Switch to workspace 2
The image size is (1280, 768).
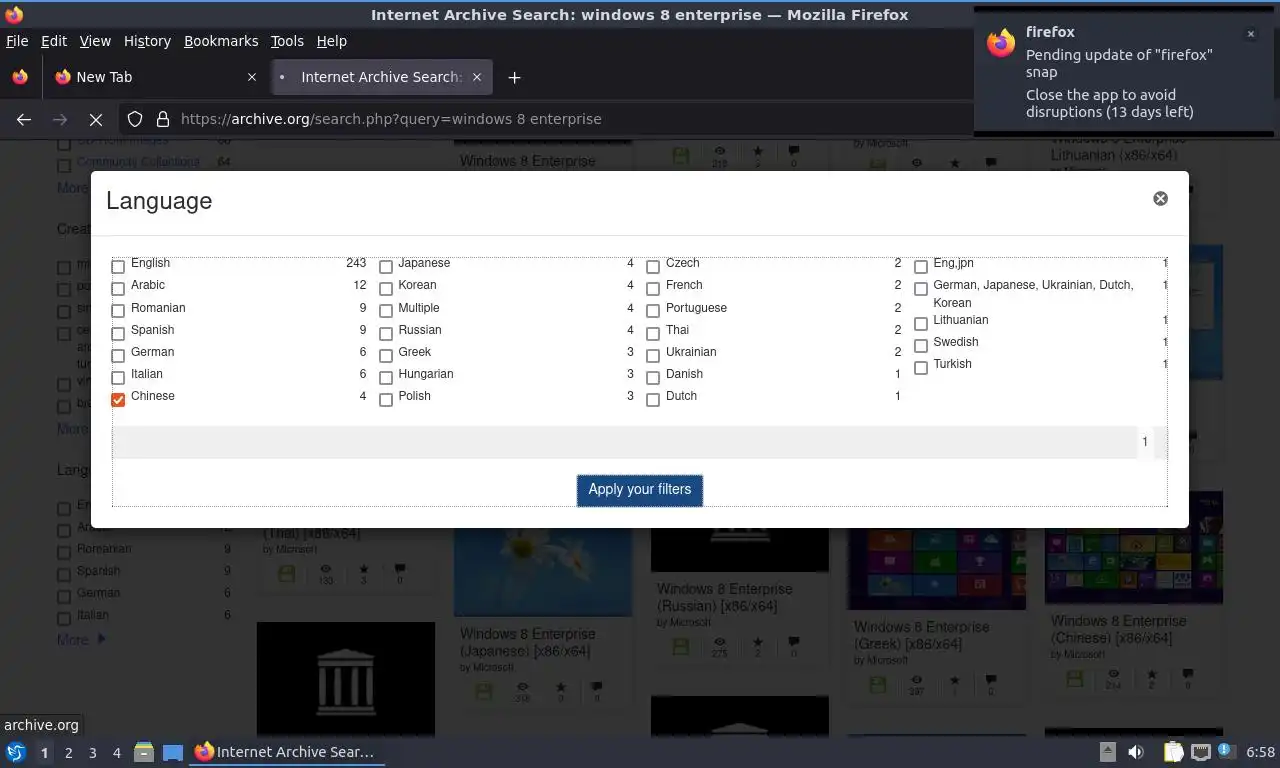(x=68, y=753)
